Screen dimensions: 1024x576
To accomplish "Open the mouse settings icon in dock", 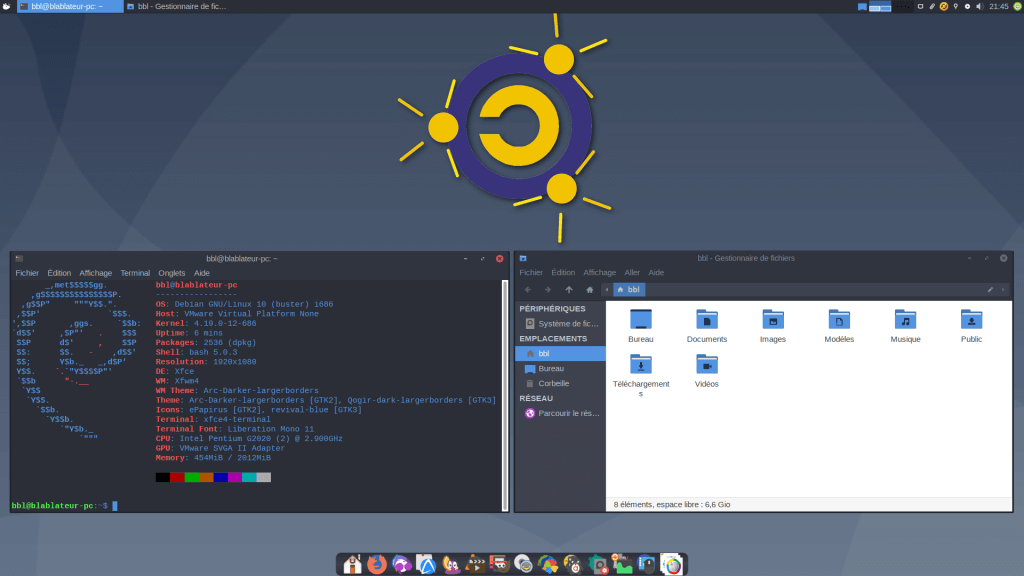I will pyautogui.click(x=647, y=564).
